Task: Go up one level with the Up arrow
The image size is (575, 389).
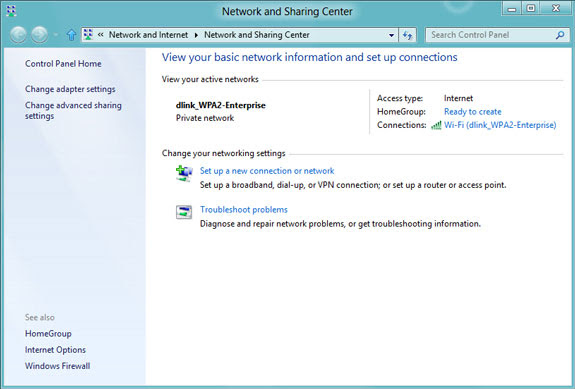Action: (71, 35)
